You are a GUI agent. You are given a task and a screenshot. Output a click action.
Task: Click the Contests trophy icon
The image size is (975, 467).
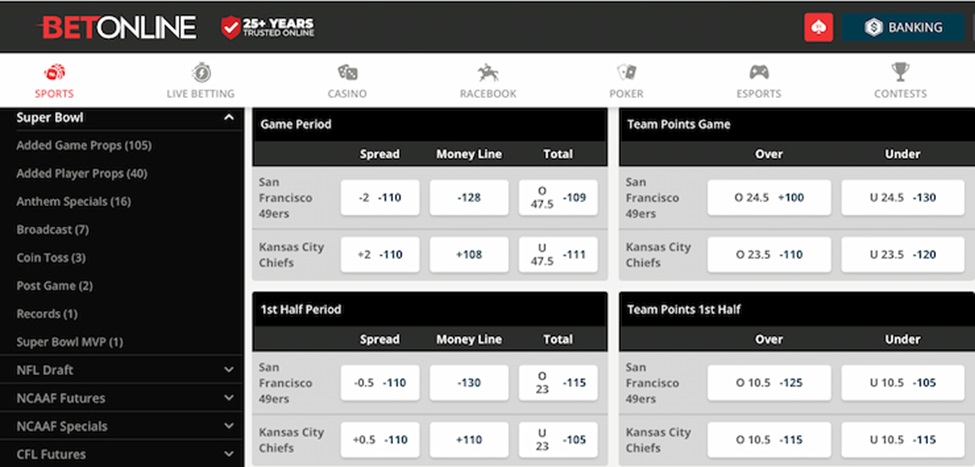(900, 73)
